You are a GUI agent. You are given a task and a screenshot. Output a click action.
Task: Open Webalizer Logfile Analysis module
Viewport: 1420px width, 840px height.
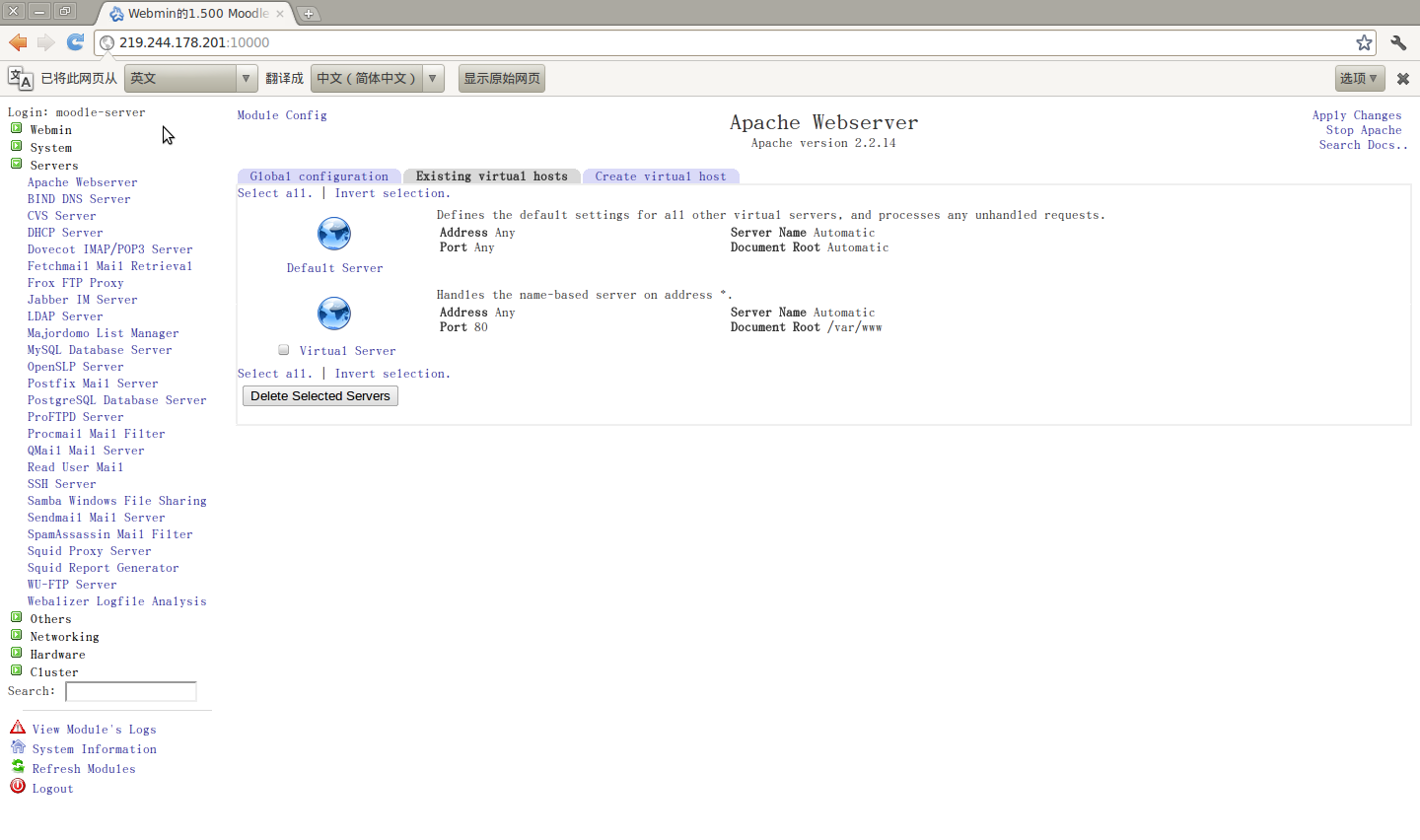click(117, 601)
